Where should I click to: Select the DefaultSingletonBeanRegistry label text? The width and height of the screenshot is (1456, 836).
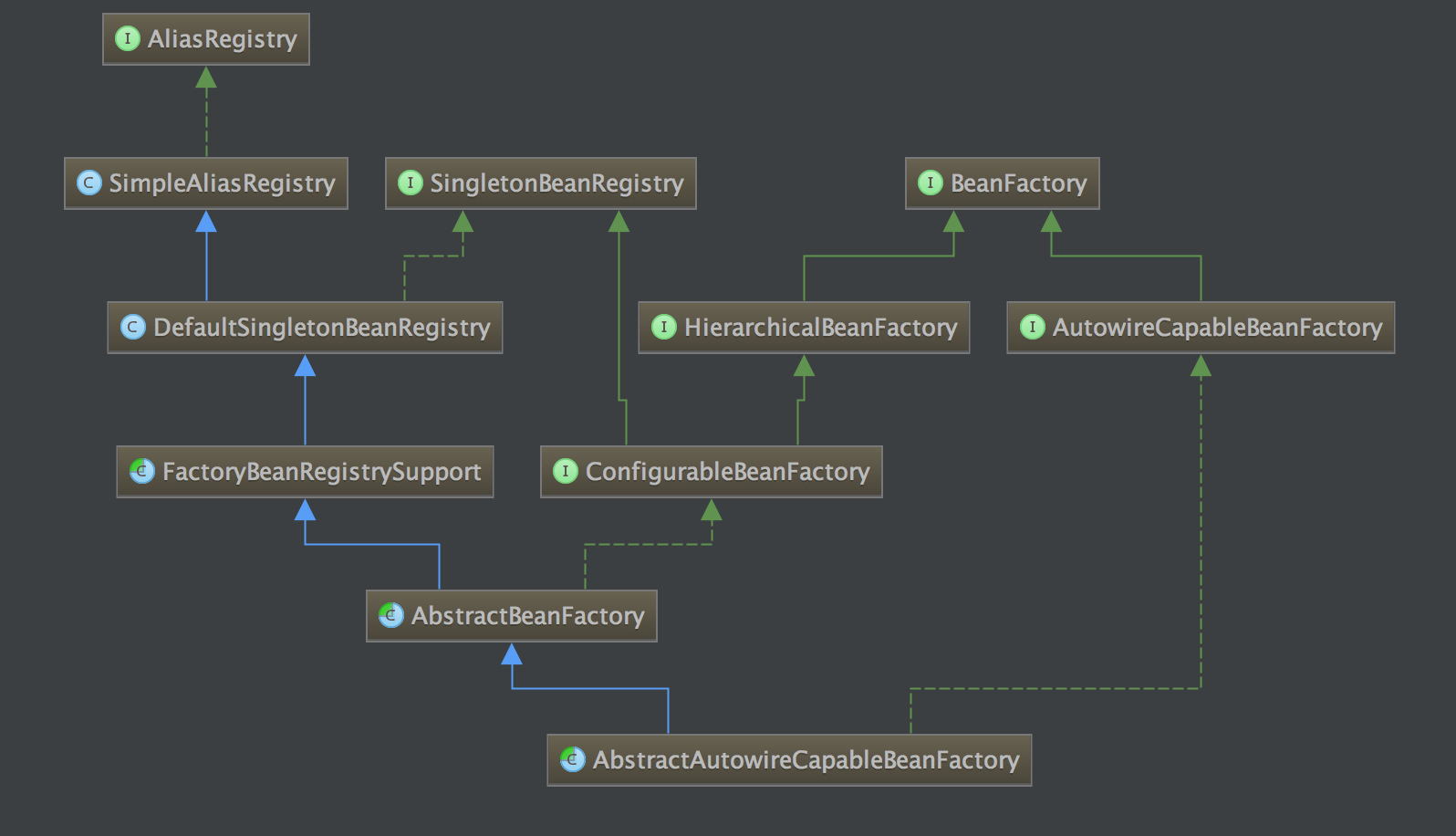[321, 328]
